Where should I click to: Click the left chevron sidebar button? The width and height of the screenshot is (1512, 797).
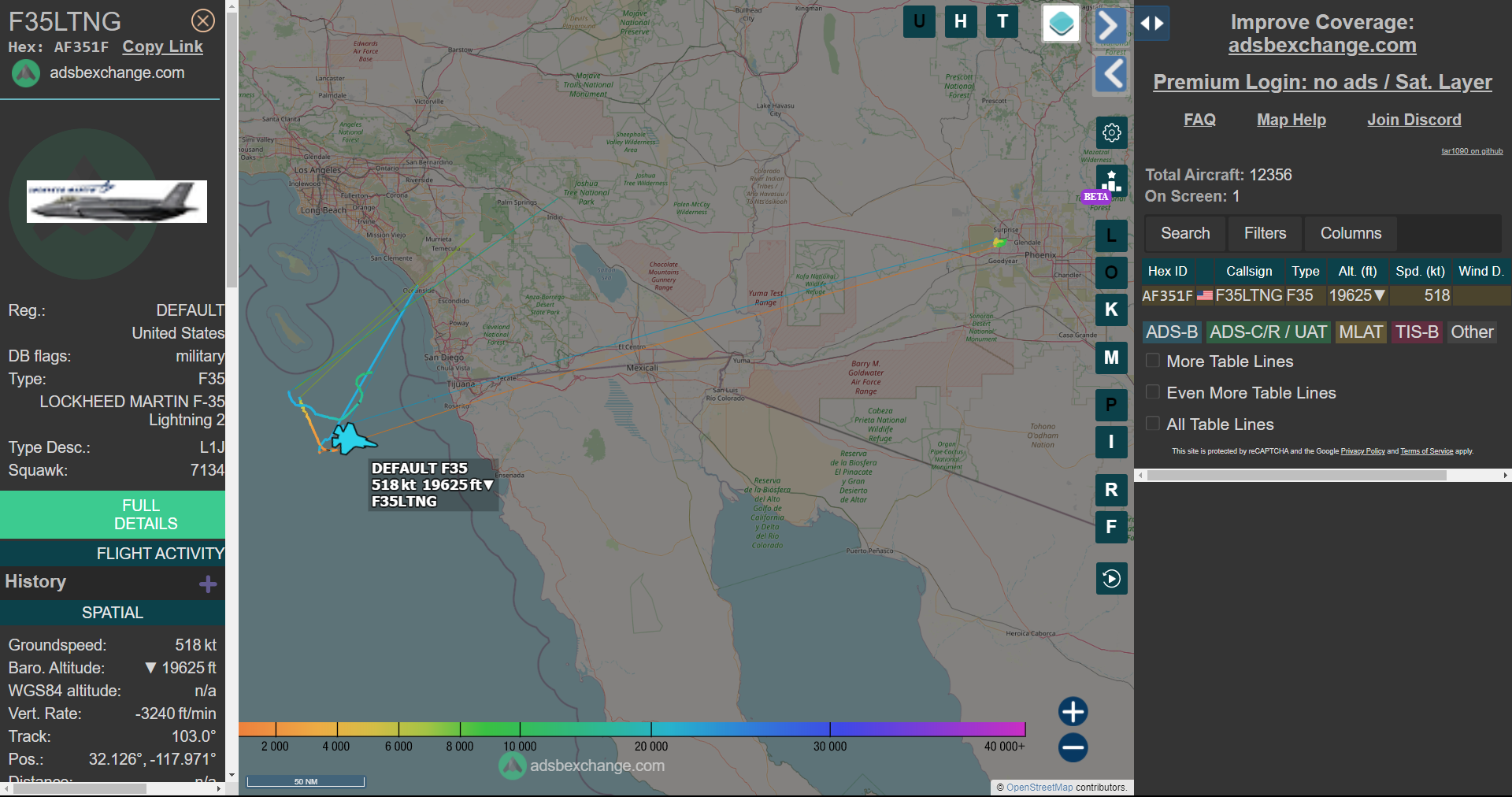(x=1111, y=74)
